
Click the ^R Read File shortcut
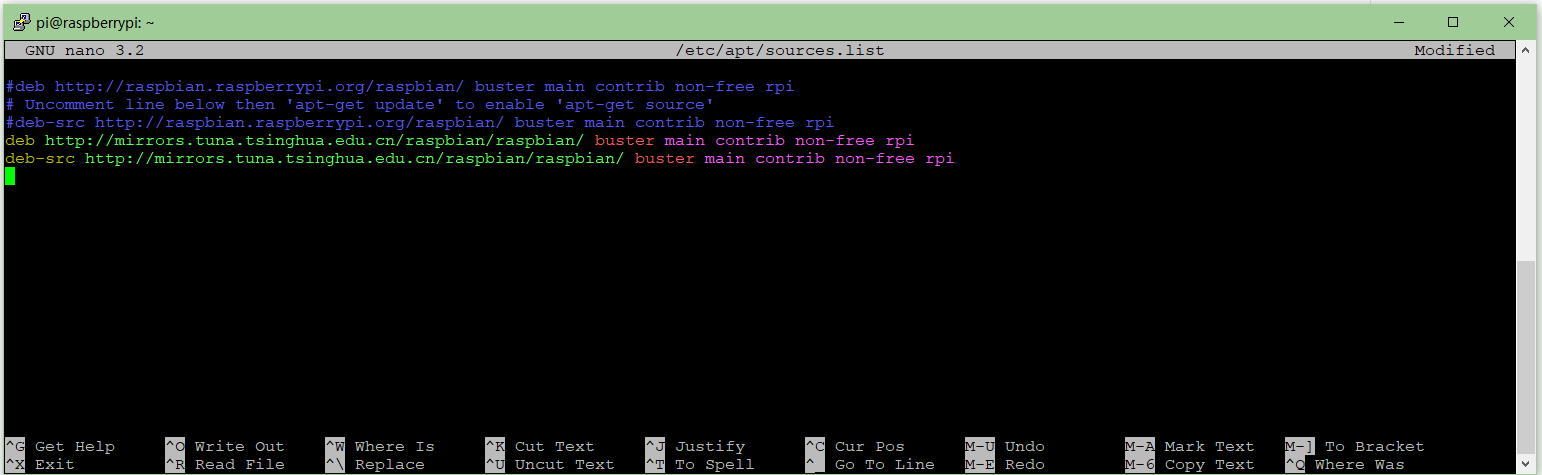(x=225, y=465)
